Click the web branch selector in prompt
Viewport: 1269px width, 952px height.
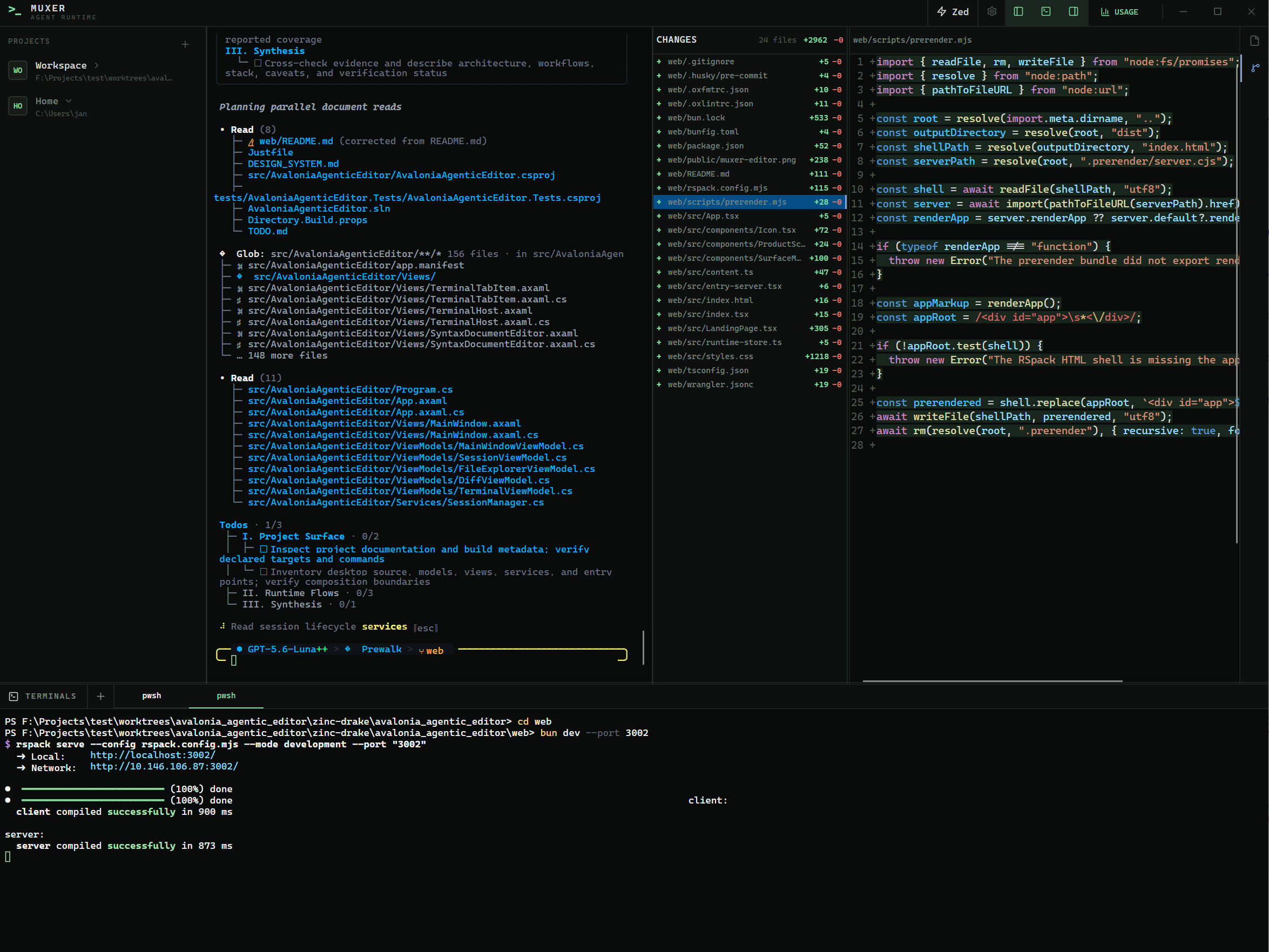431,651
